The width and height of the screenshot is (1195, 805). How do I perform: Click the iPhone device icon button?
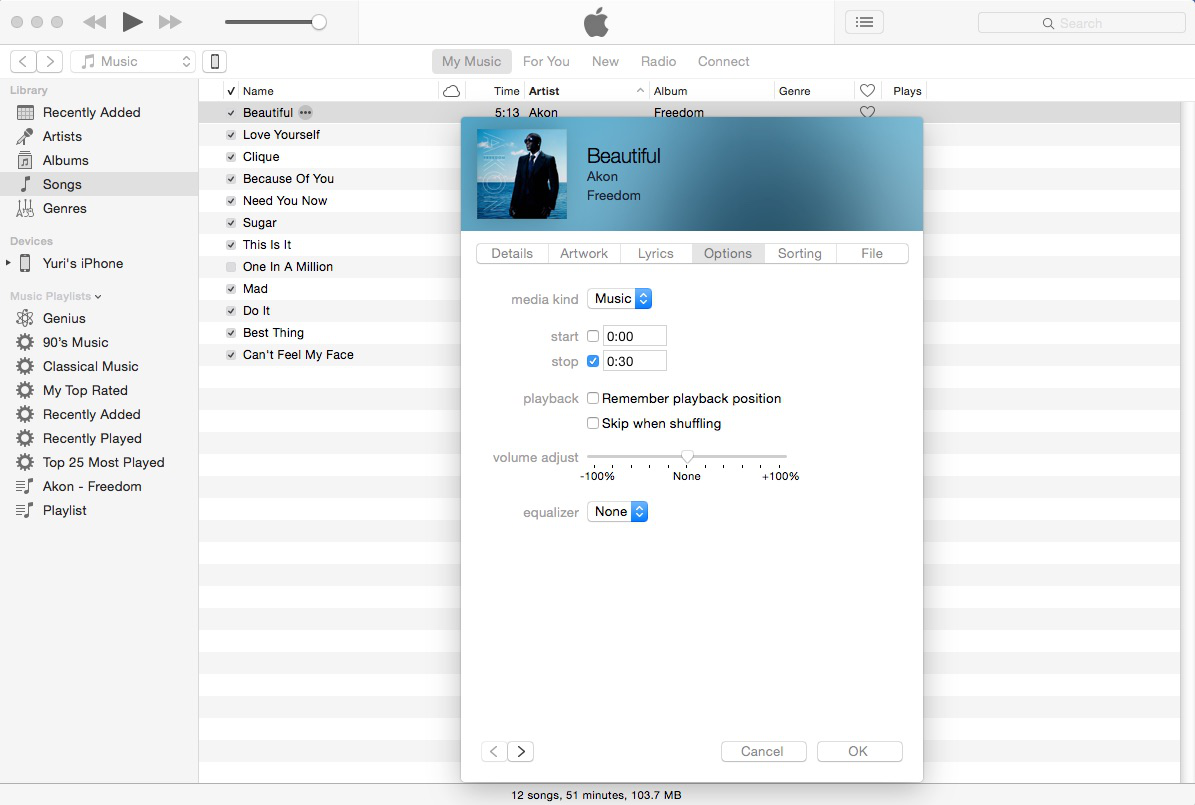(215, 61)
